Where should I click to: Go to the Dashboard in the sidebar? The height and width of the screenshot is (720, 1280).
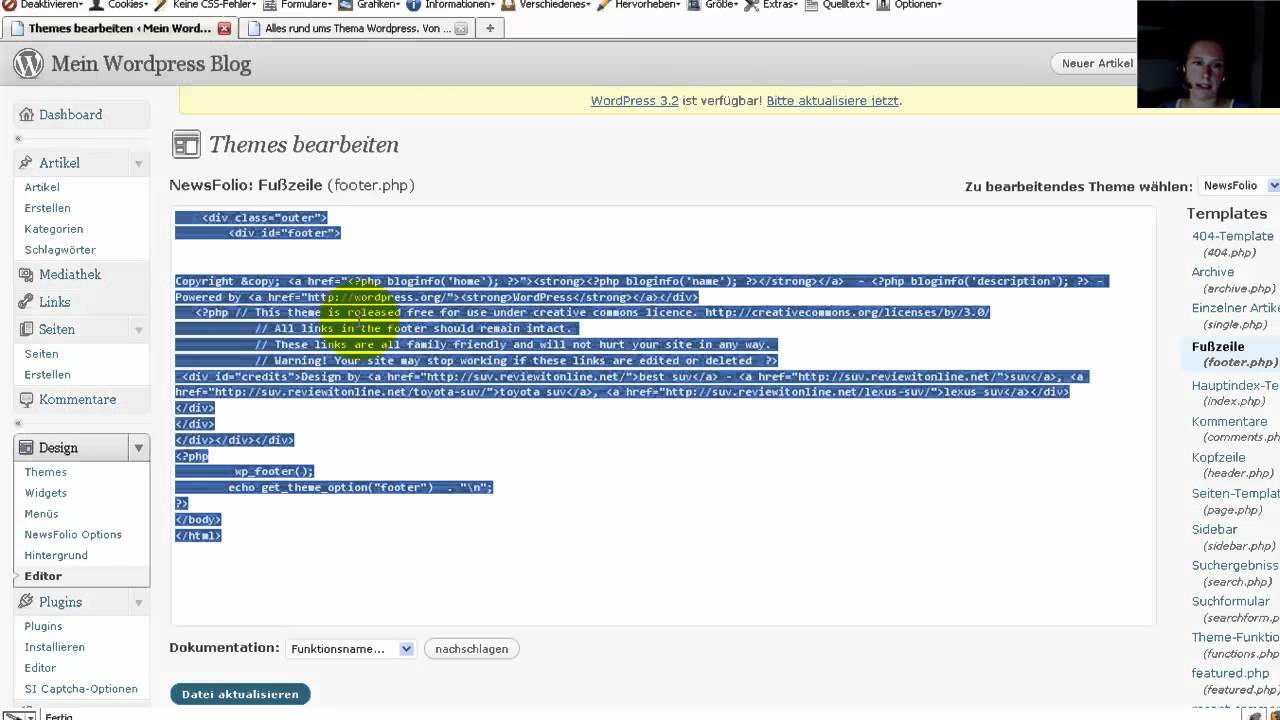tap(70, 115)
